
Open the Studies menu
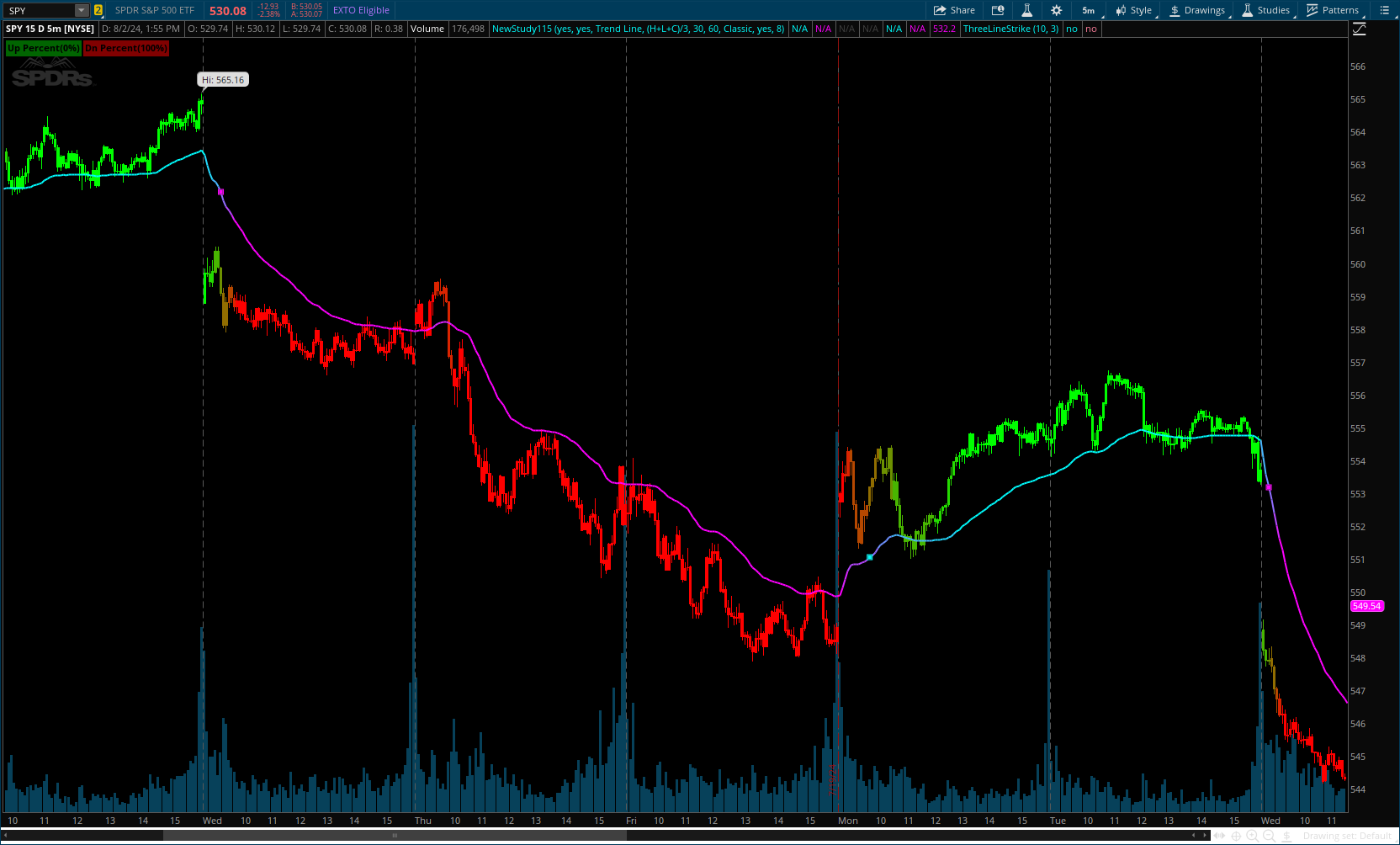pos(1267,11)
